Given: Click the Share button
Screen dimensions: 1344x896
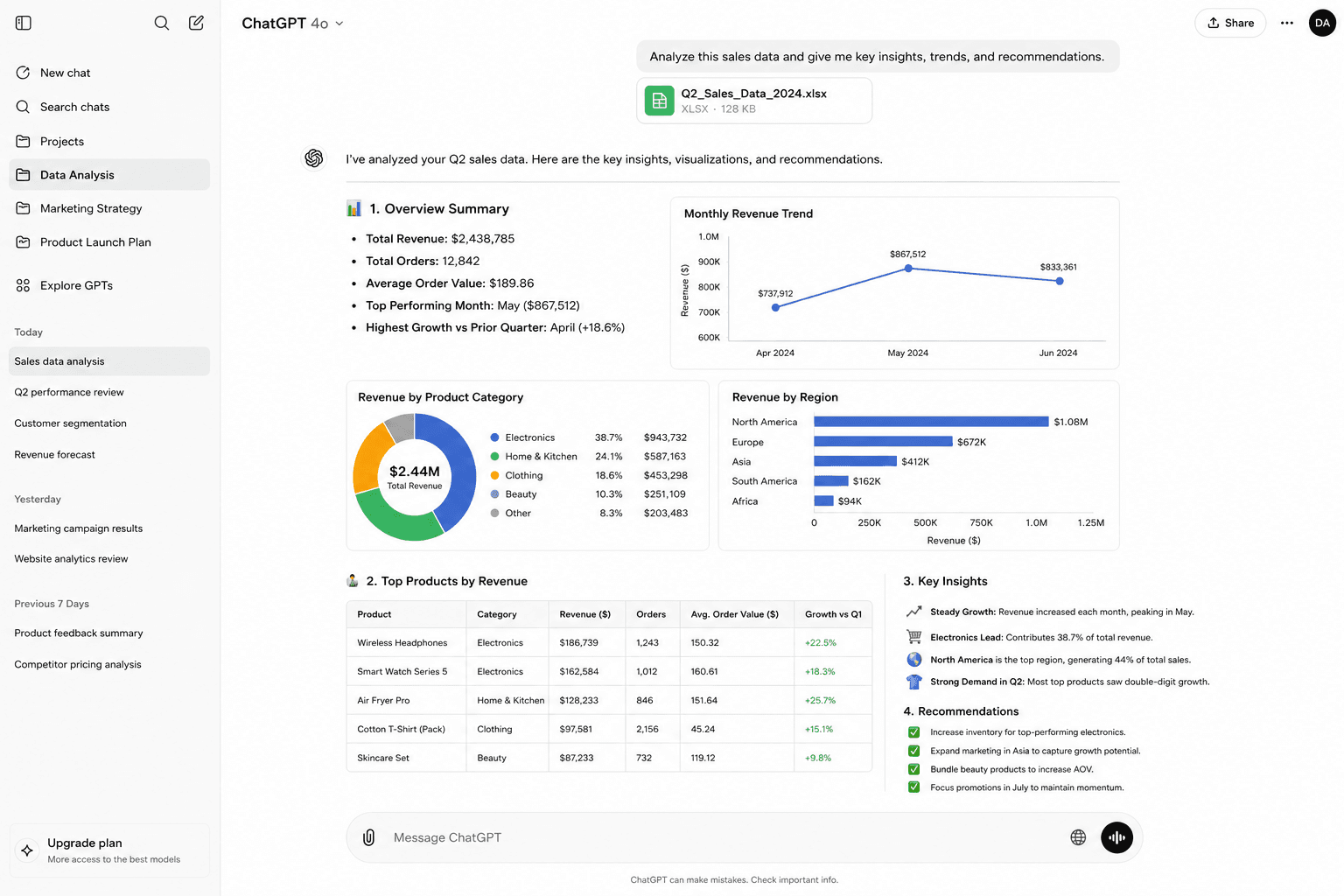Looking at the screenshot, I should [1230, 23].
